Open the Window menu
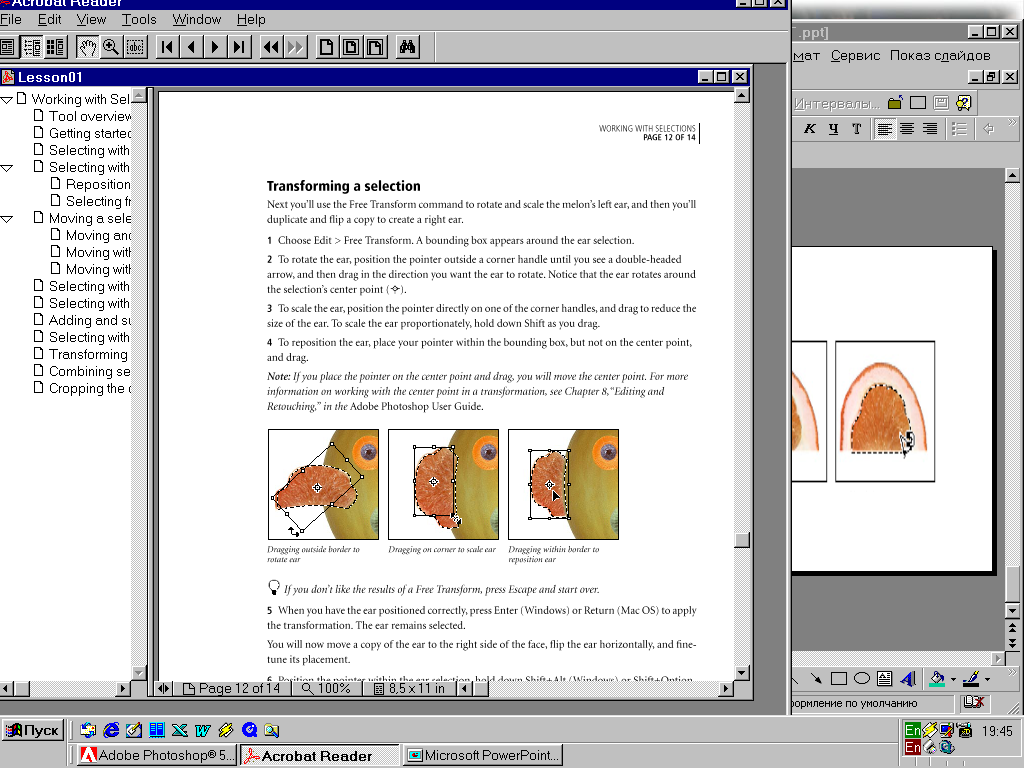Screen dimensions: 1024x768 197,20
